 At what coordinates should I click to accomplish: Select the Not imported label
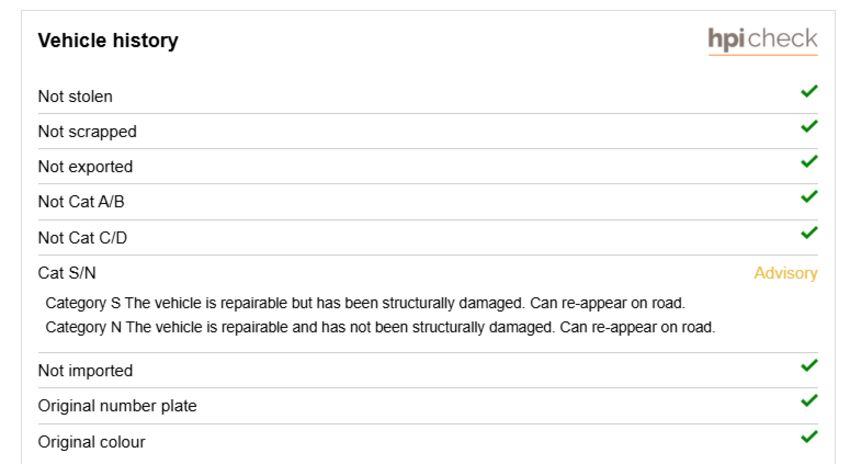click(85, 371)
